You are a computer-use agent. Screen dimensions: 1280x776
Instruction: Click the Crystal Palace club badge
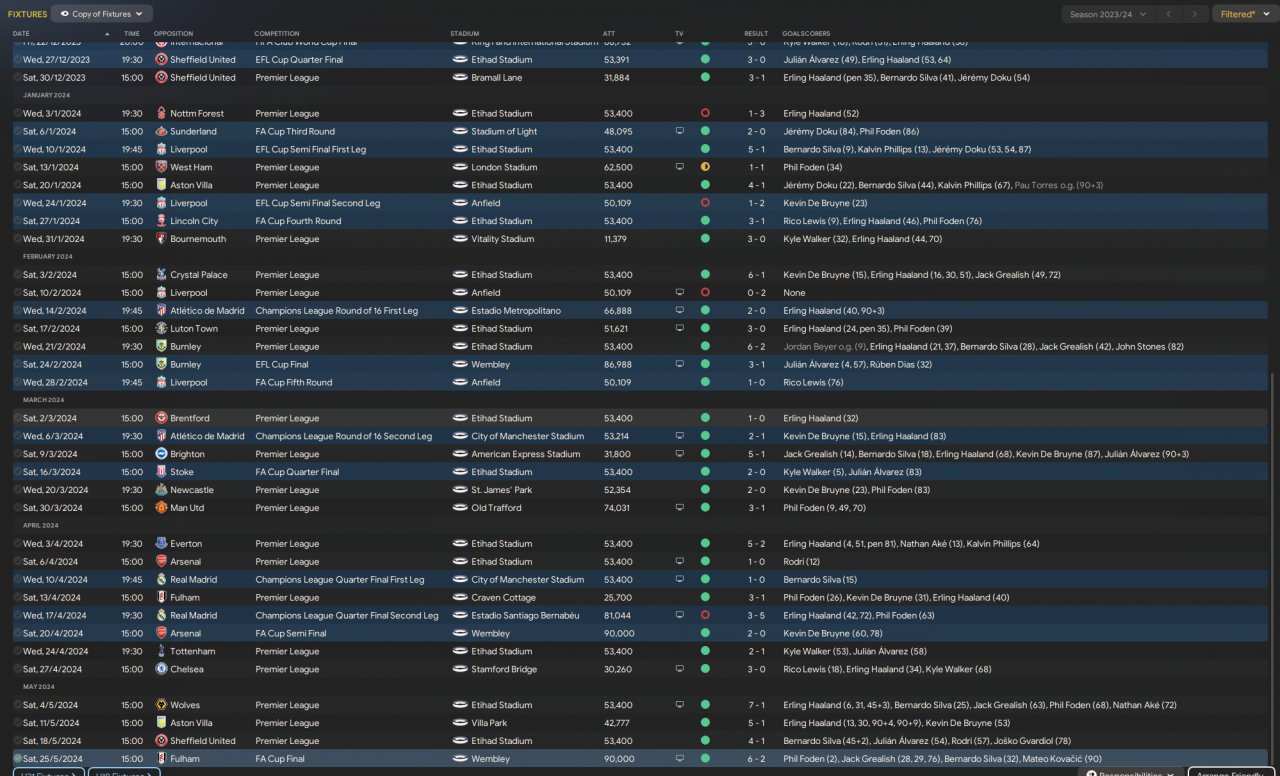(161, 275)
